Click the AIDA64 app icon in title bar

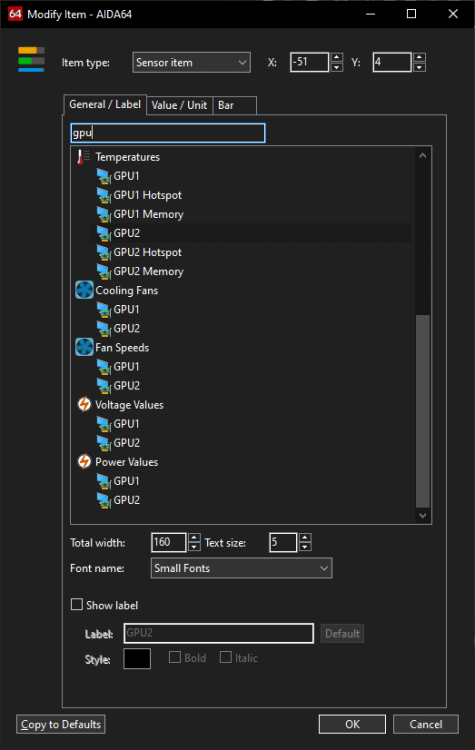15,14
